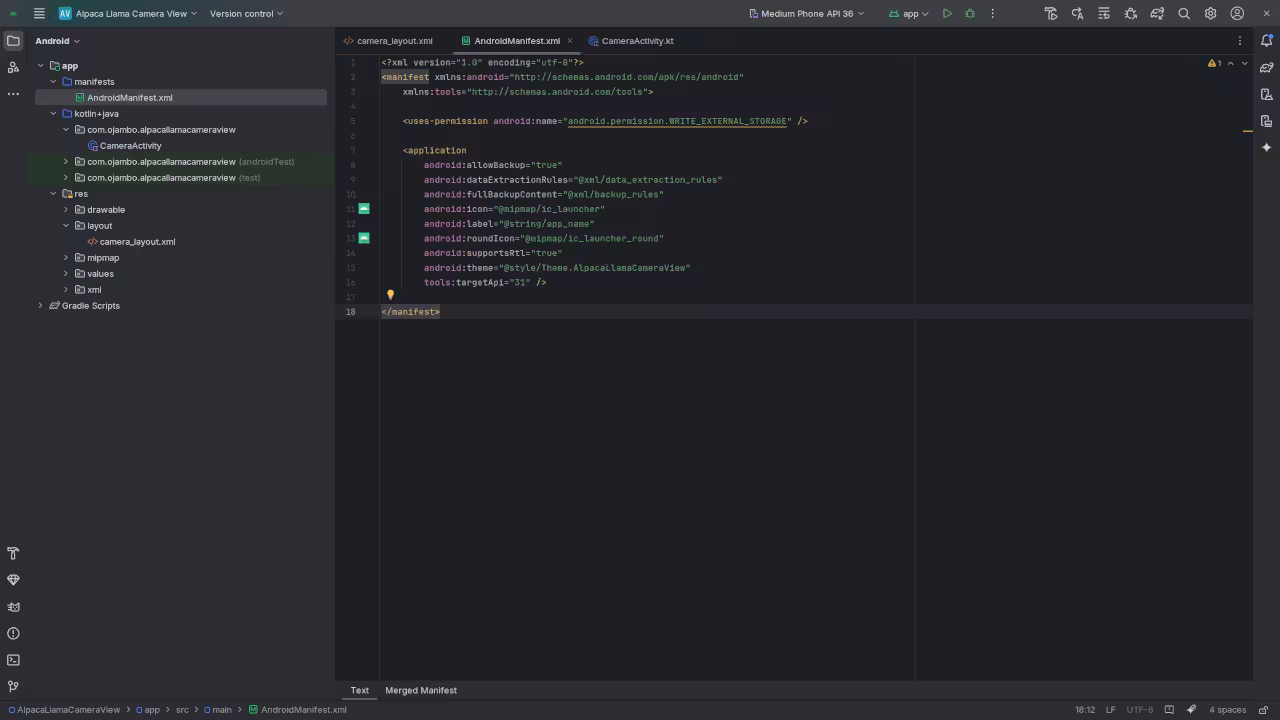Open the account profile icon
This screenshot has width=1280, height=720.
pos(1237,14)
